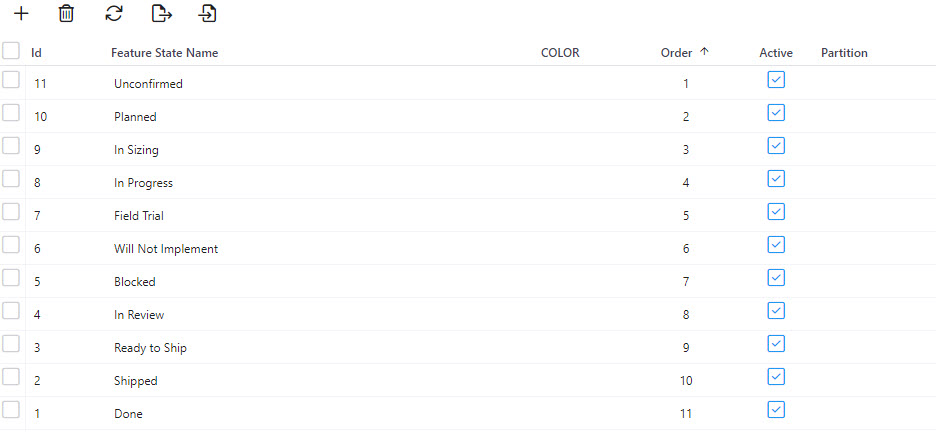Sort by the Id column header
This screenshot has width=936, height=434.
coord(36,53)
